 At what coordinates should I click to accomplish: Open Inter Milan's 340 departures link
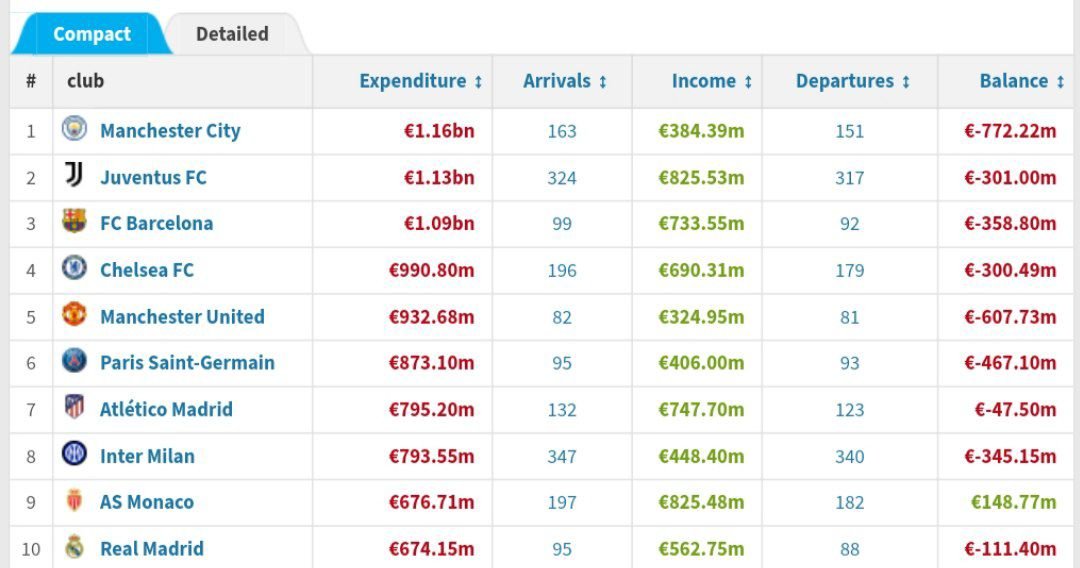850,456
